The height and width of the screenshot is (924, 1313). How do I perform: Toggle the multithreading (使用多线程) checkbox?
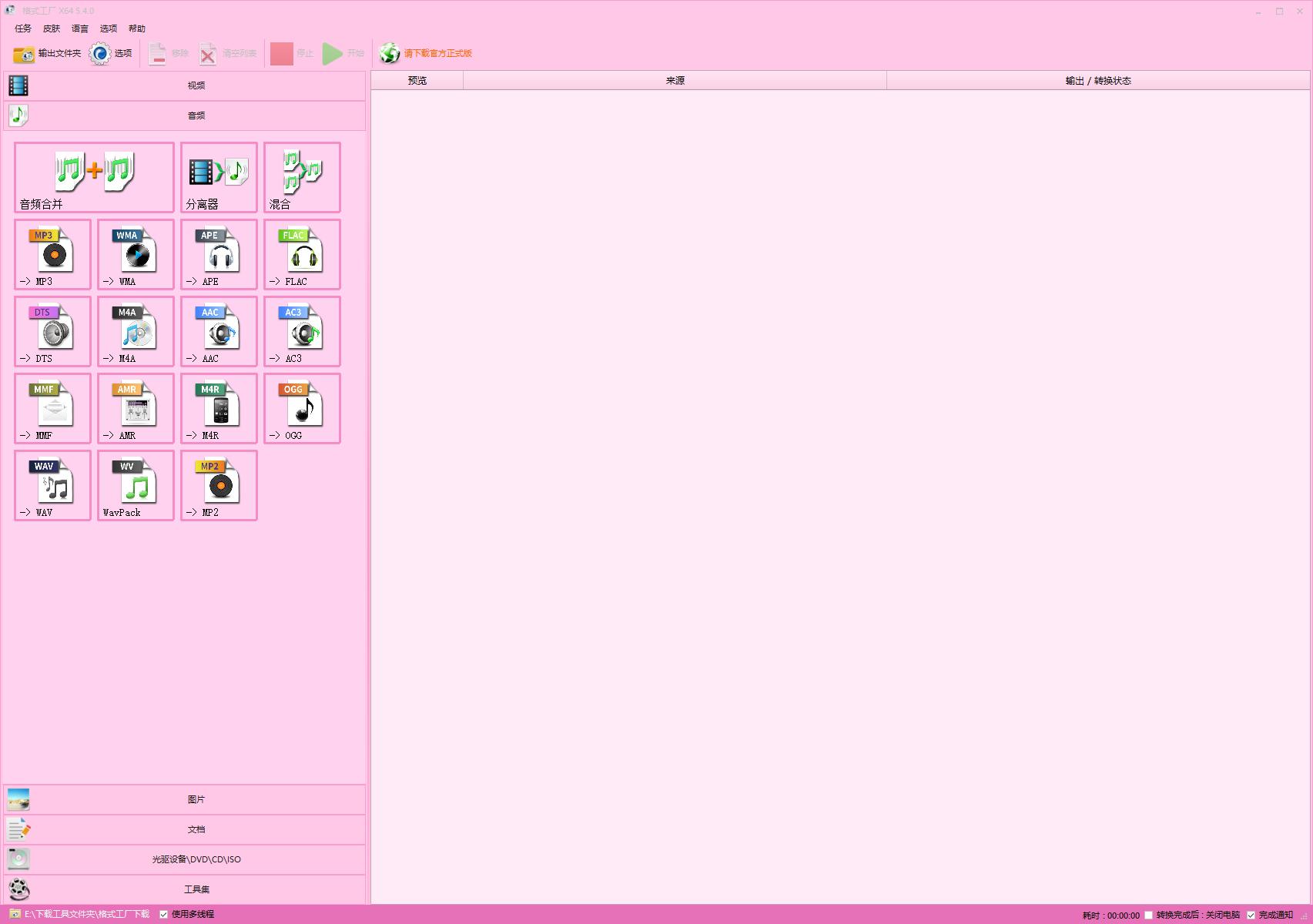pos(163,915)
